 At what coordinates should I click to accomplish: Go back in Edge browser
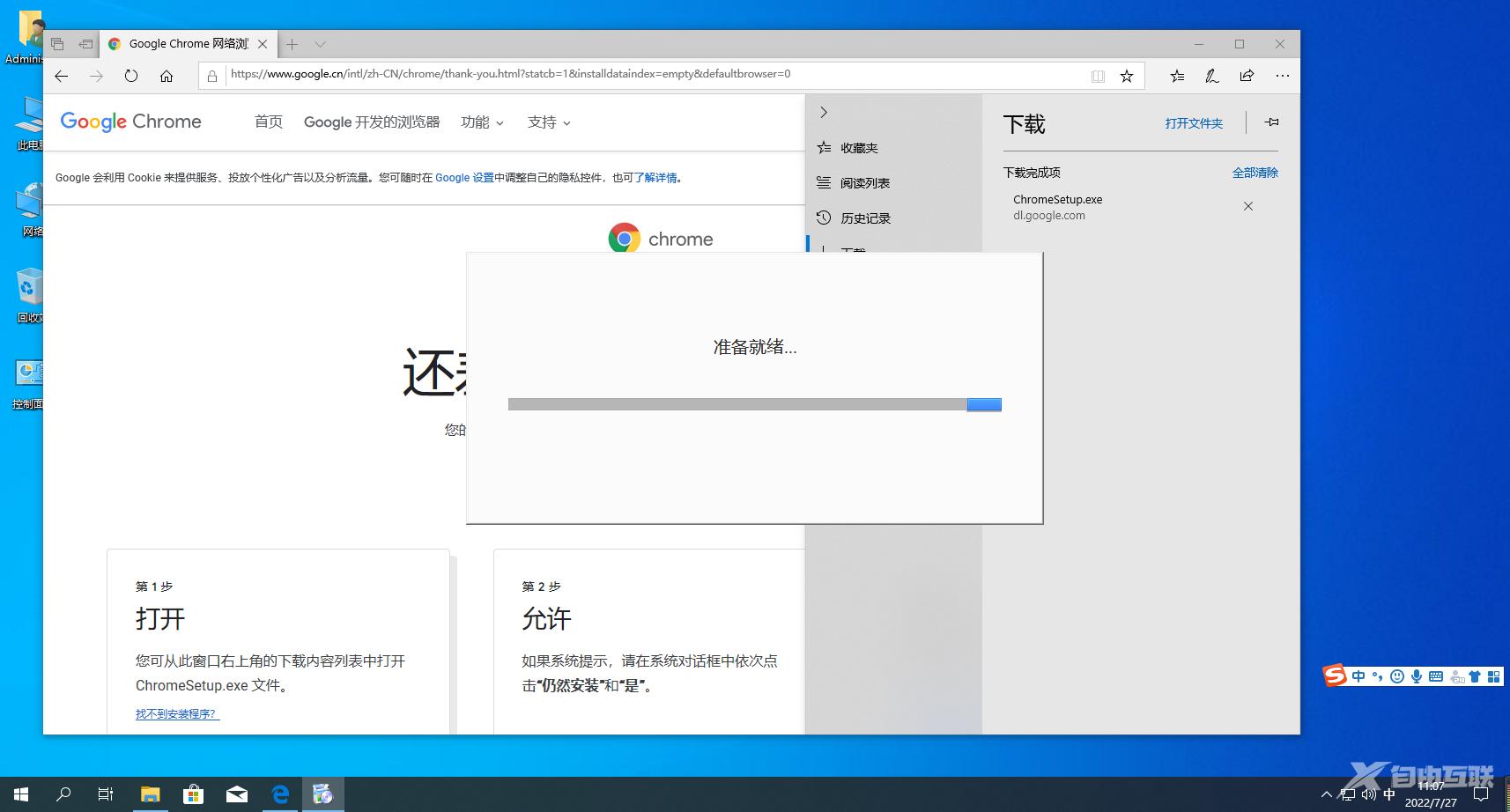(x=61, y=76)
